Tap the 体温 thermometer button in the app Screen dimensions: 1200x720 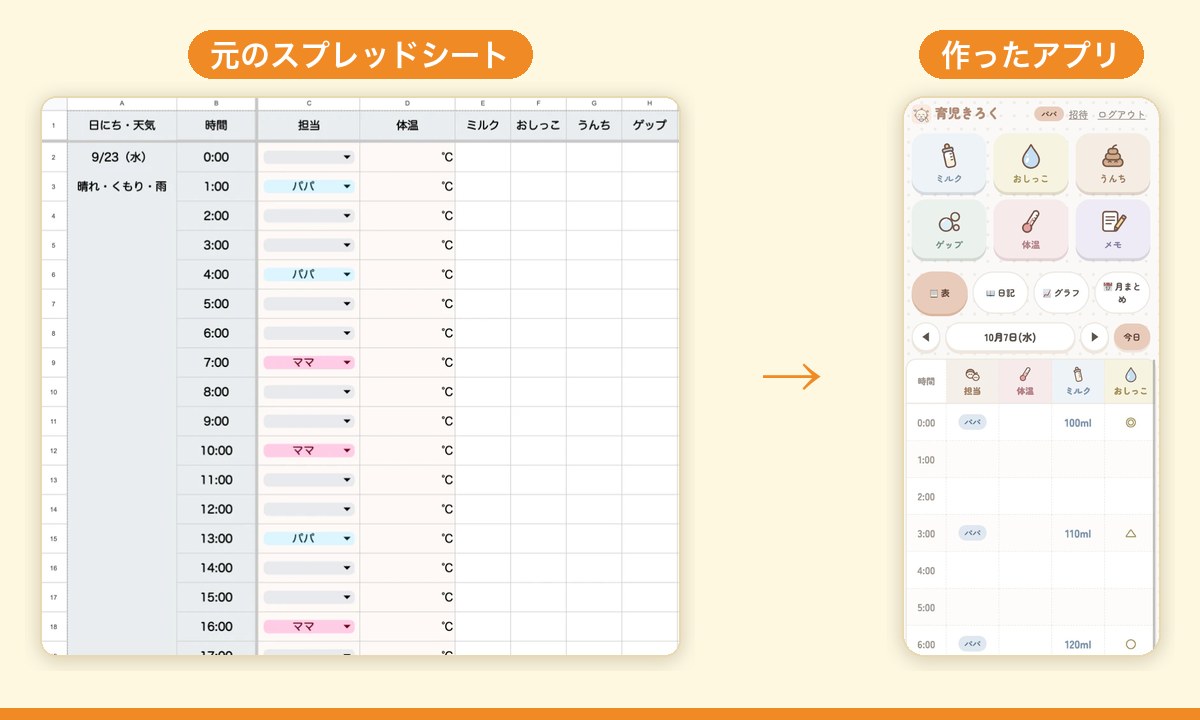1031,230
